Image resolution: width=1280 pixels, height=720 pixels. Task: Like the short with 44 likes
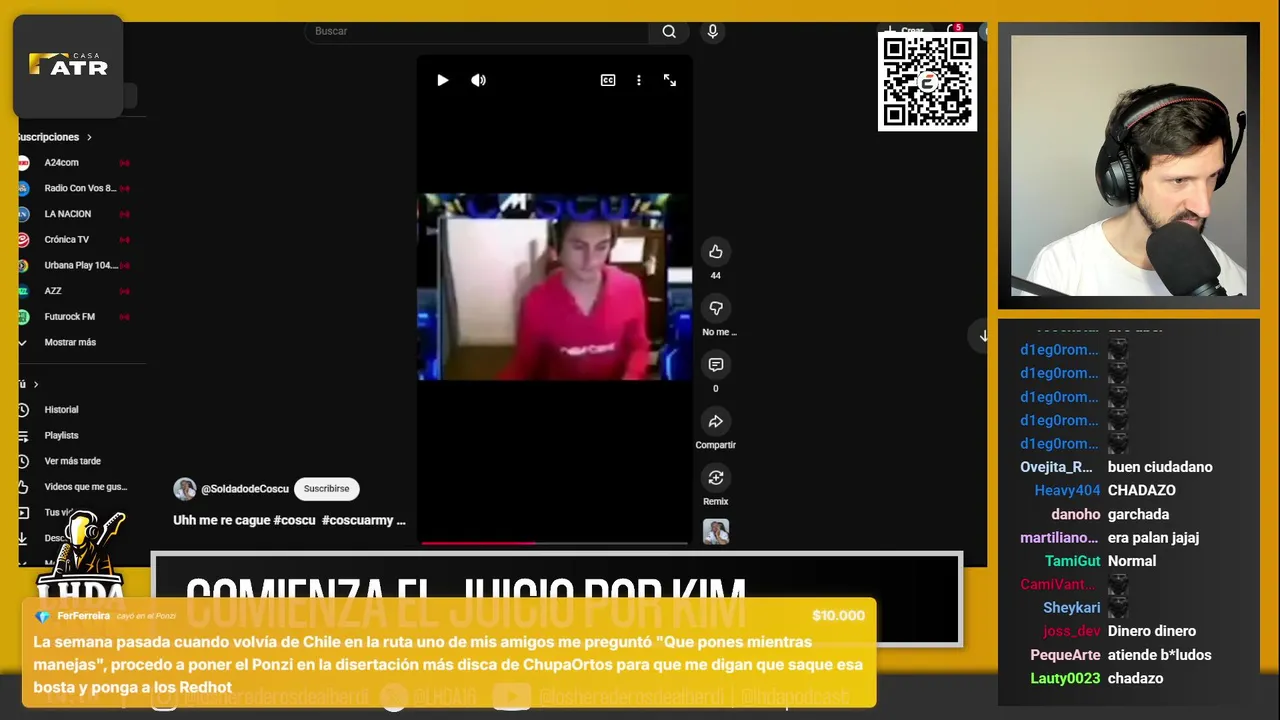(x=715, y=251)
